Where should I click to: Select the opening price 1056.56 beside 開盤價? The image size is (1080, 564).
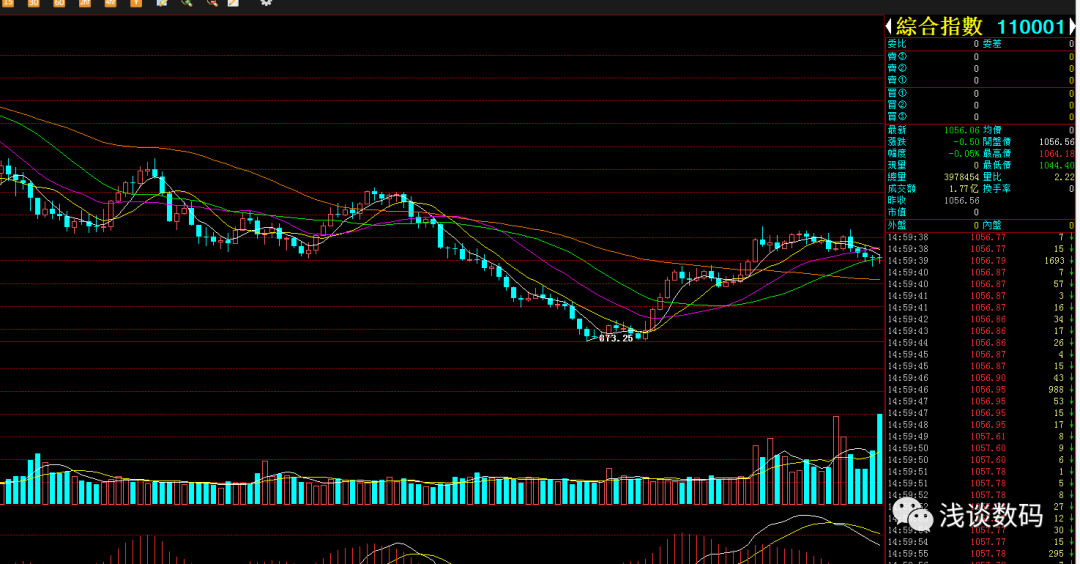coord(1057,142)
